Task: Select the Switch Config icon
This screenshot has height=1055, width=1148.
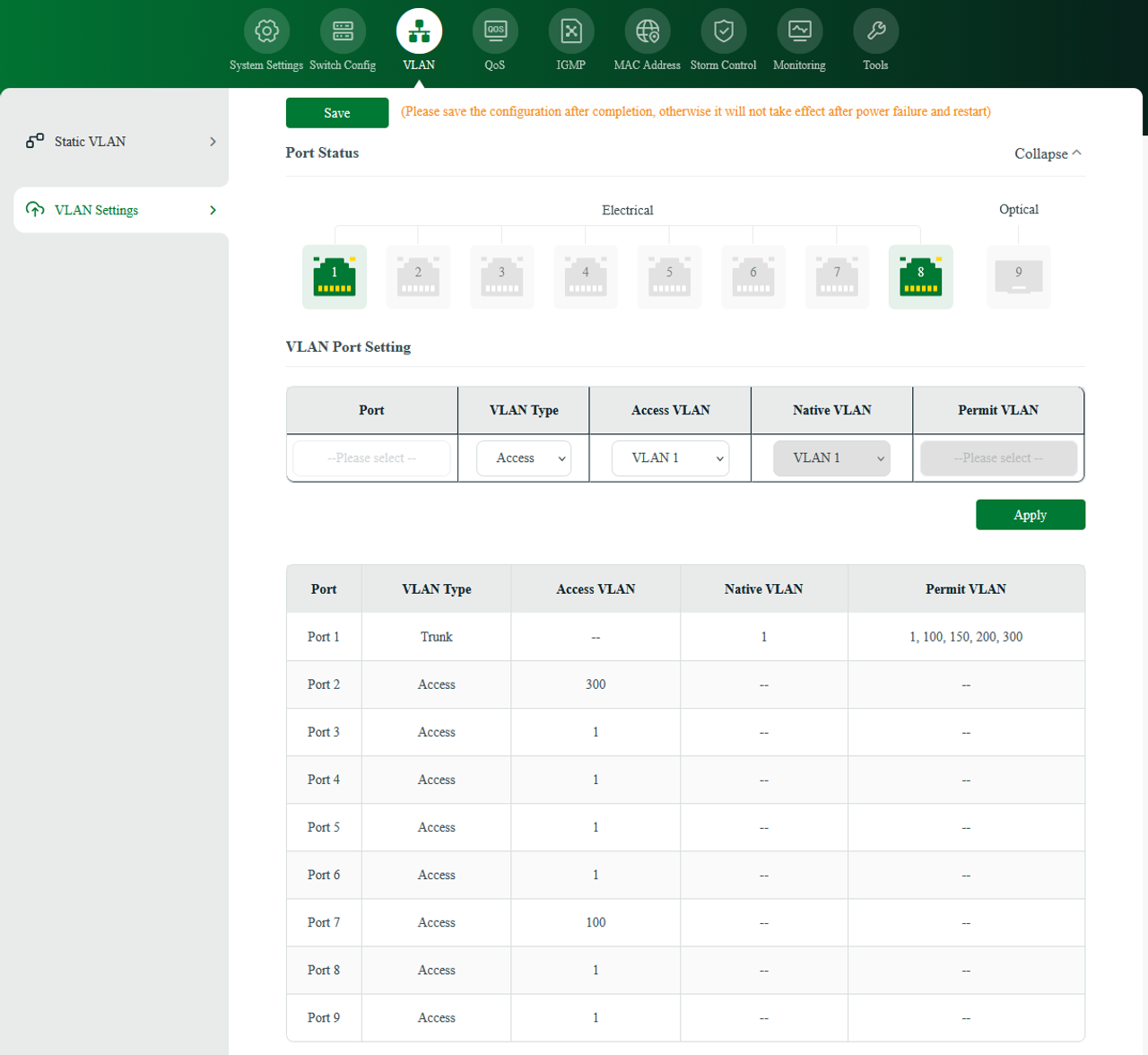Action: coord(343,30)
